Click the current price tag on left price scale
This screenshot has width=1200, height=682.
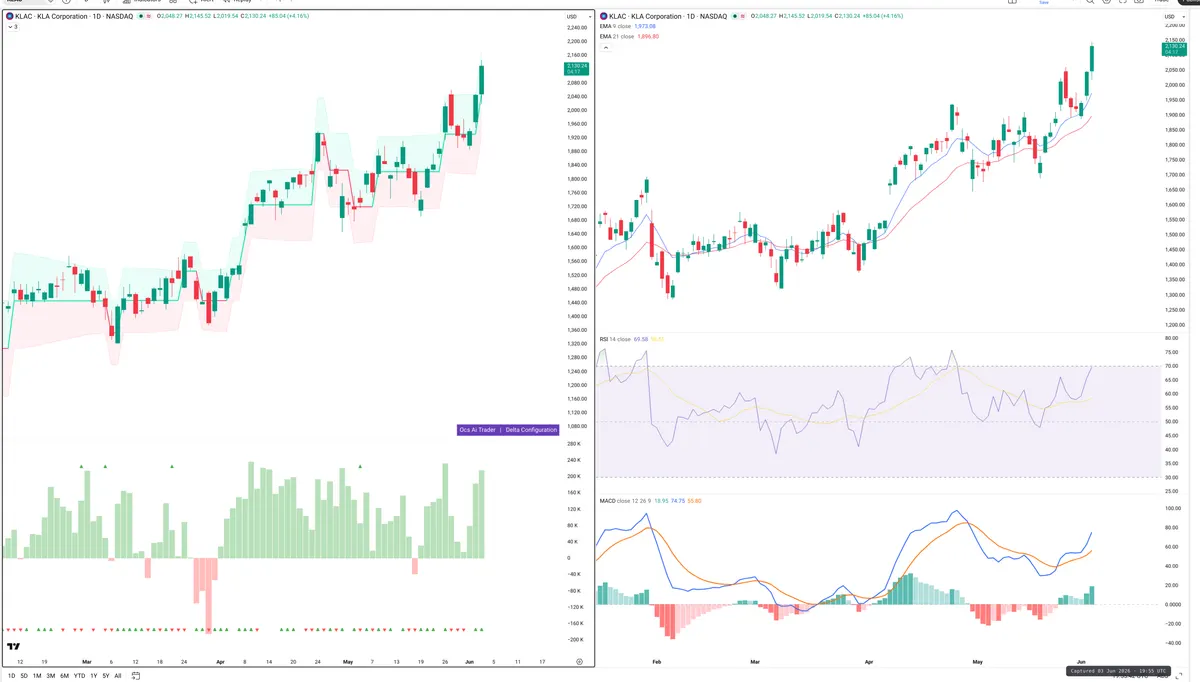[x=577, y=69]
